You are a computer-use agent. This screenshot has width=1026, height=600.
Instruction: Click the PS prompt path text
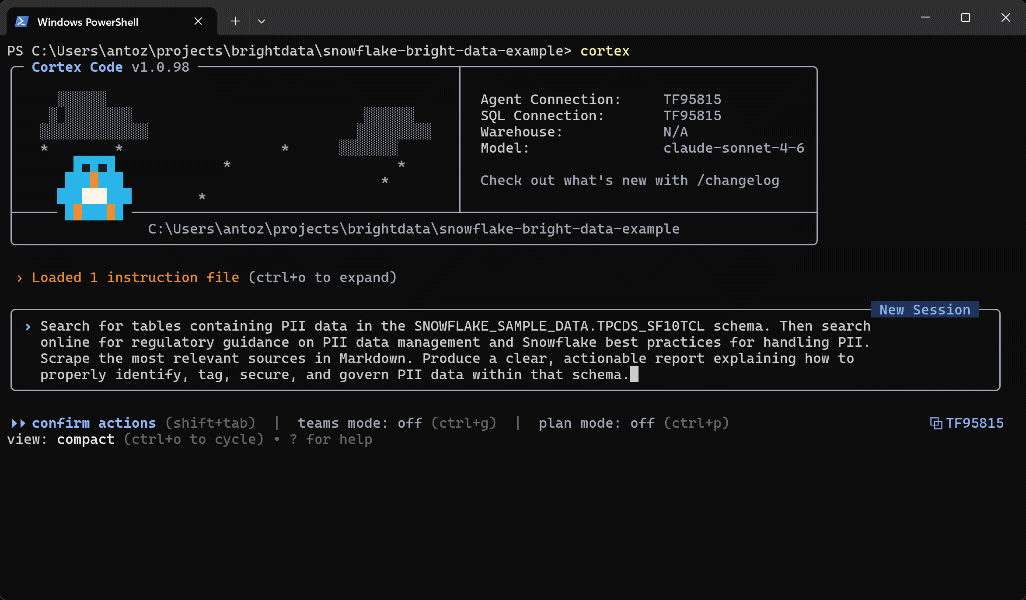[289, 51]
